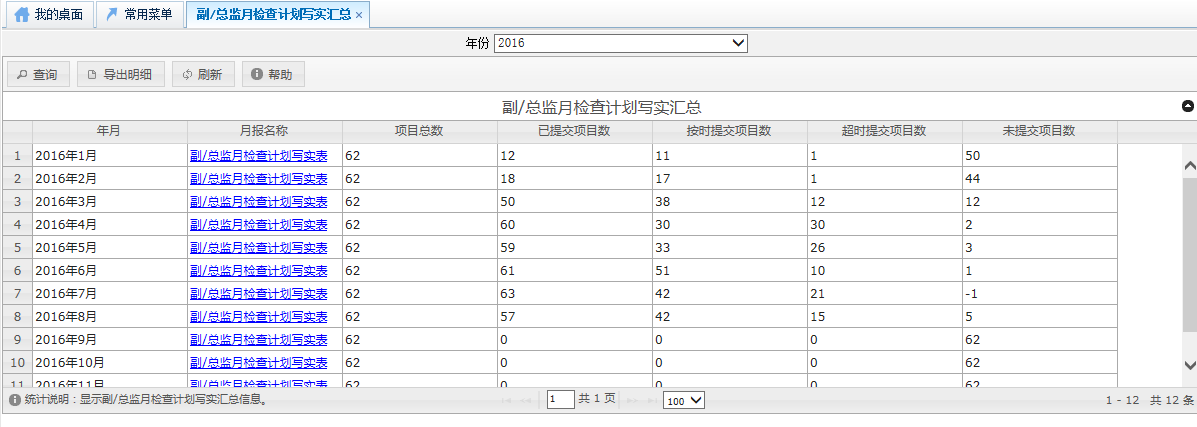
Task: Click the first page pagination icon
Action: click(x=507, y=400)
